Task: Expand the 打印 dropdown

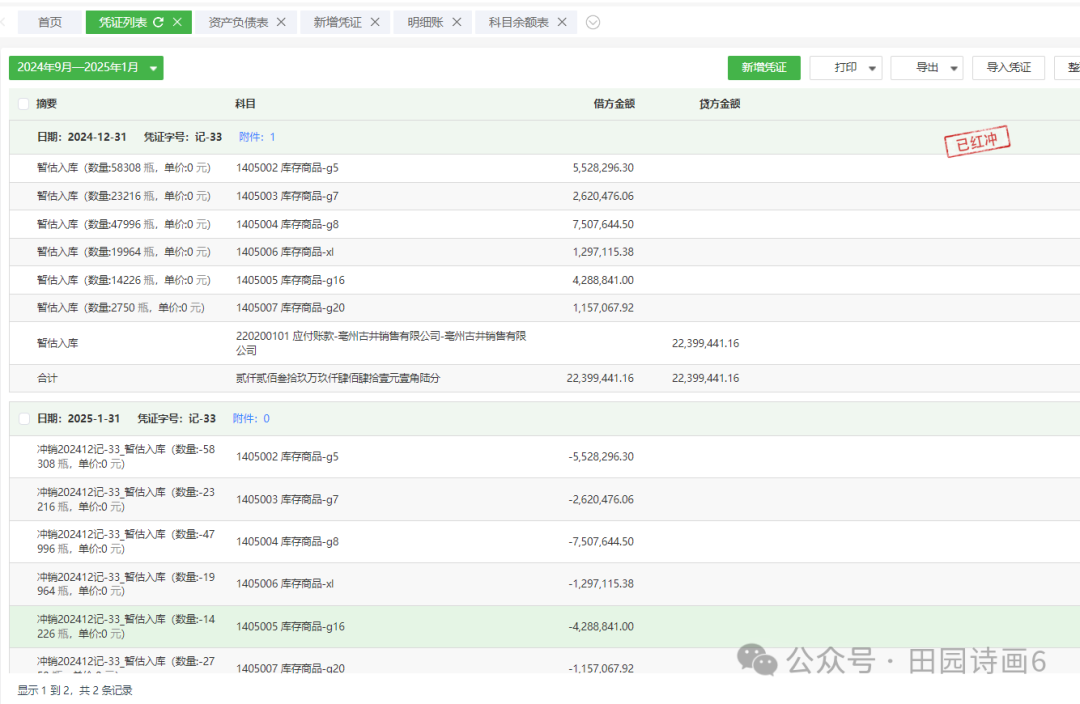Action: coord(845,68)
